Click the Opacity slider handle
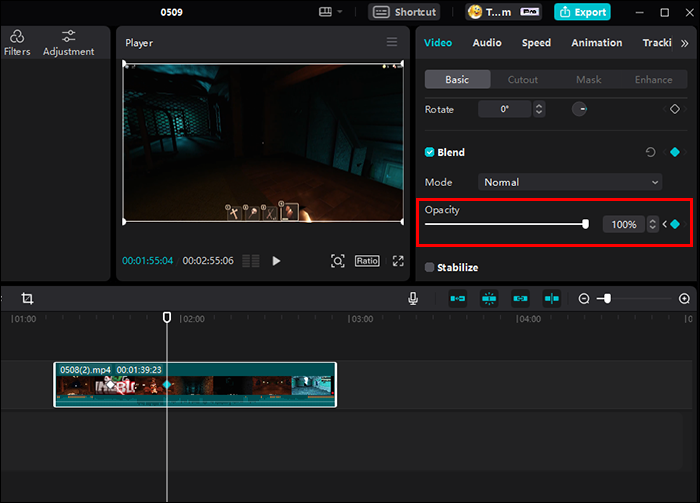The image size is (700, 503). click(x=585, y=224)
